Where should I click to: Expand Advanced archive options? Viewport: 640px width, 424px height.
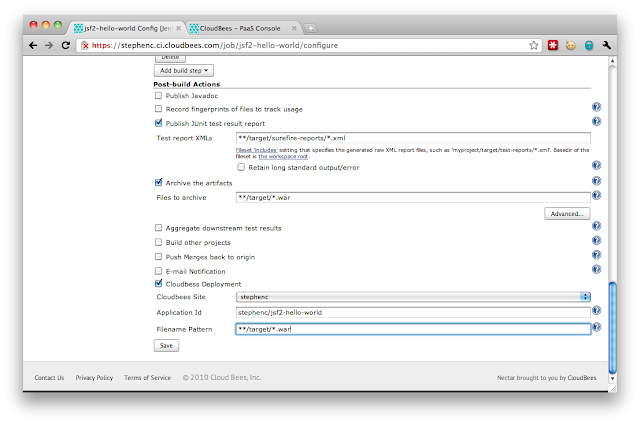(566, 213)
